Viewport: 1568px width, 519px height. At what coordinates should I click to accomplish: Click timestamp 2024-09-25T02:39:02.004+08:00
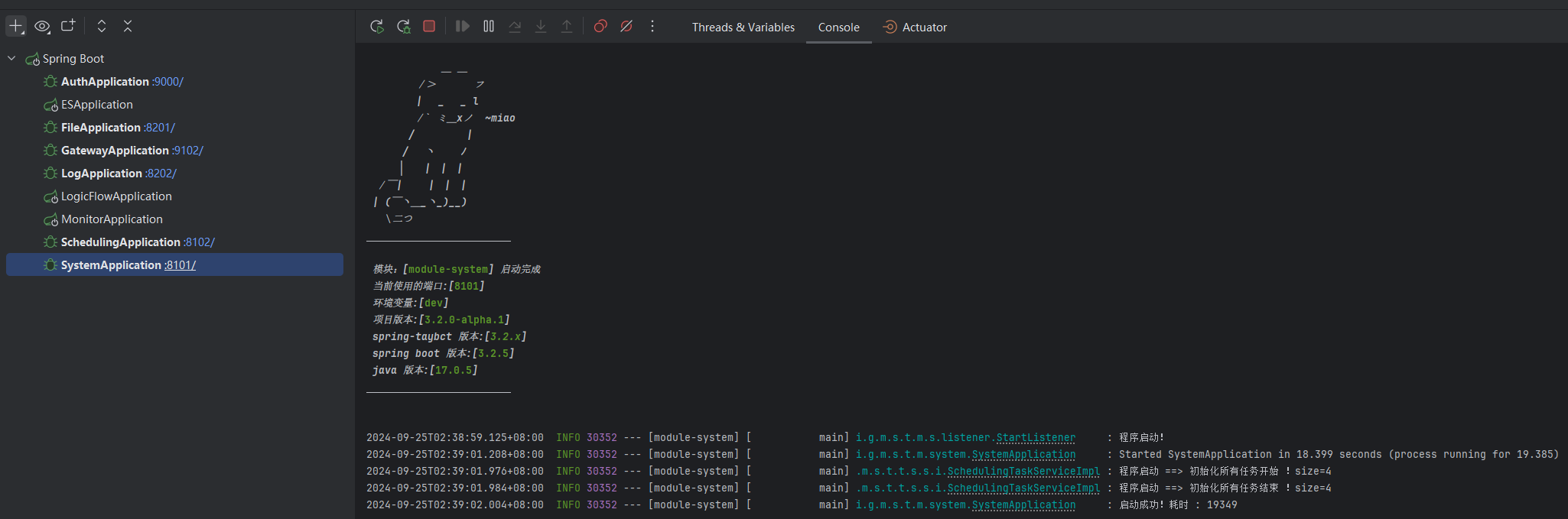pos(455,505)
